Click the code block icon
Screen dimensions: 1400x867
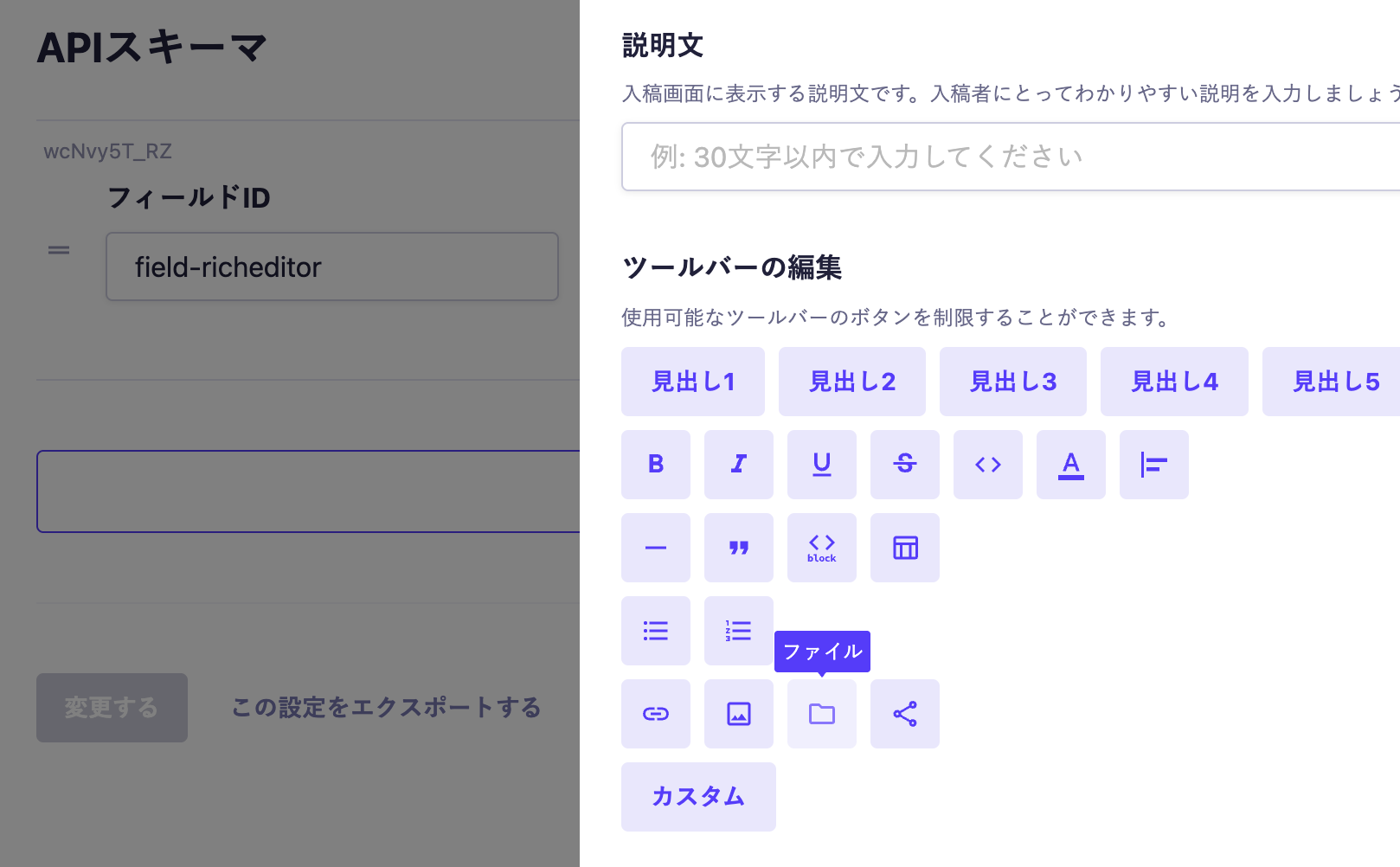click(x=821, y=548)
